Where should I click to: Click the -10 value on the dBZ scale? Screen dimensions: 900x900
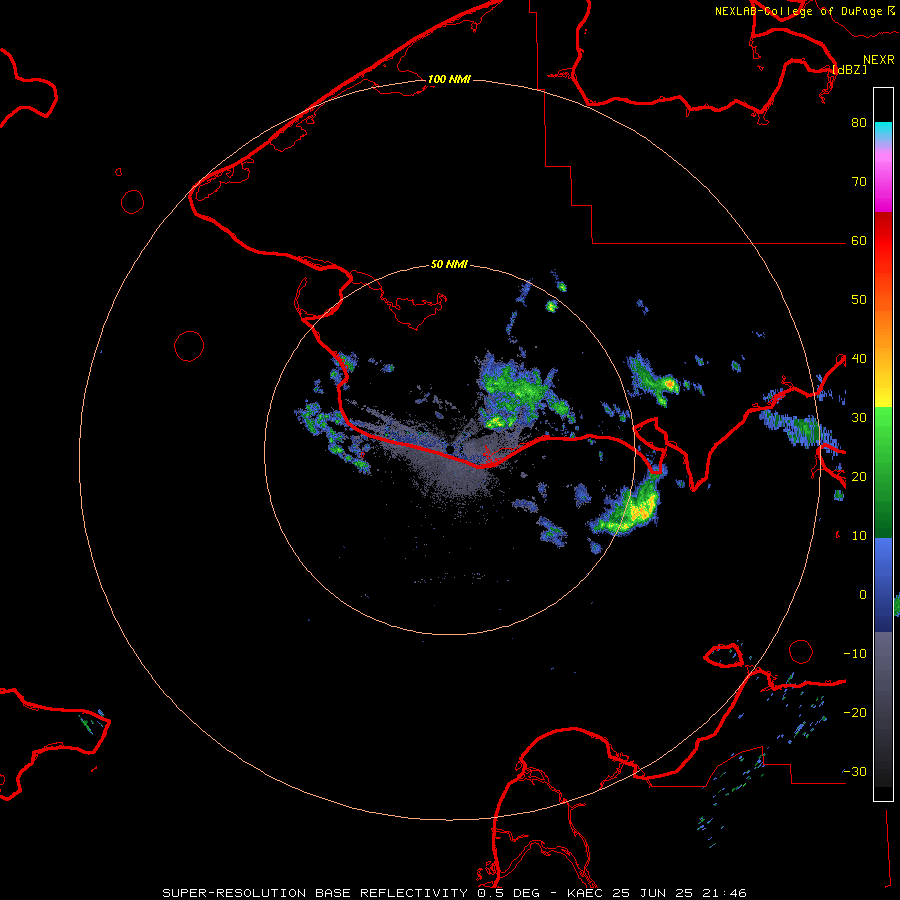tap(855, 654)
